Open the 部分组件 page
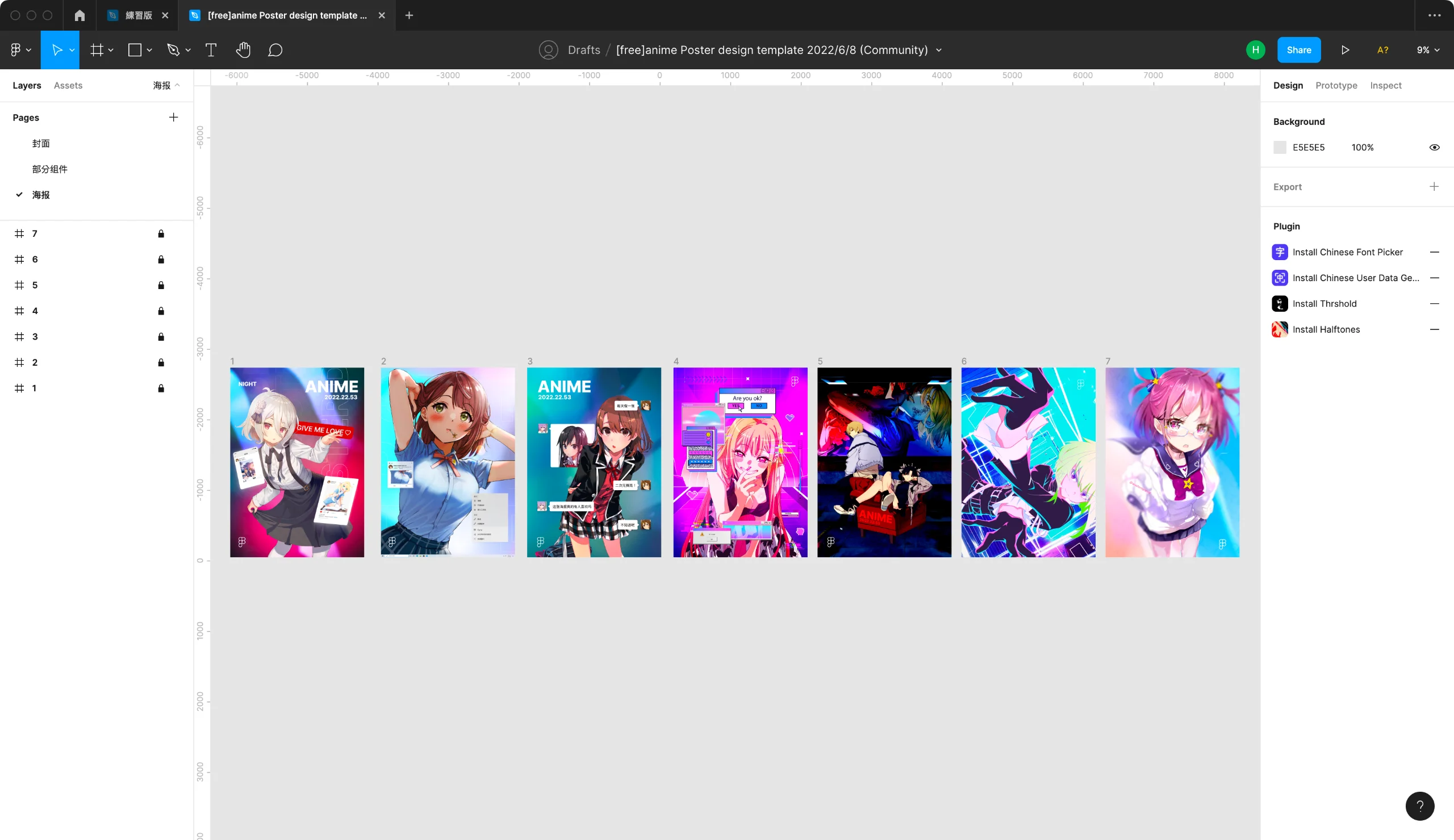Image resolution: width=1454 pixels, height=840 pixels. (49, 169)
